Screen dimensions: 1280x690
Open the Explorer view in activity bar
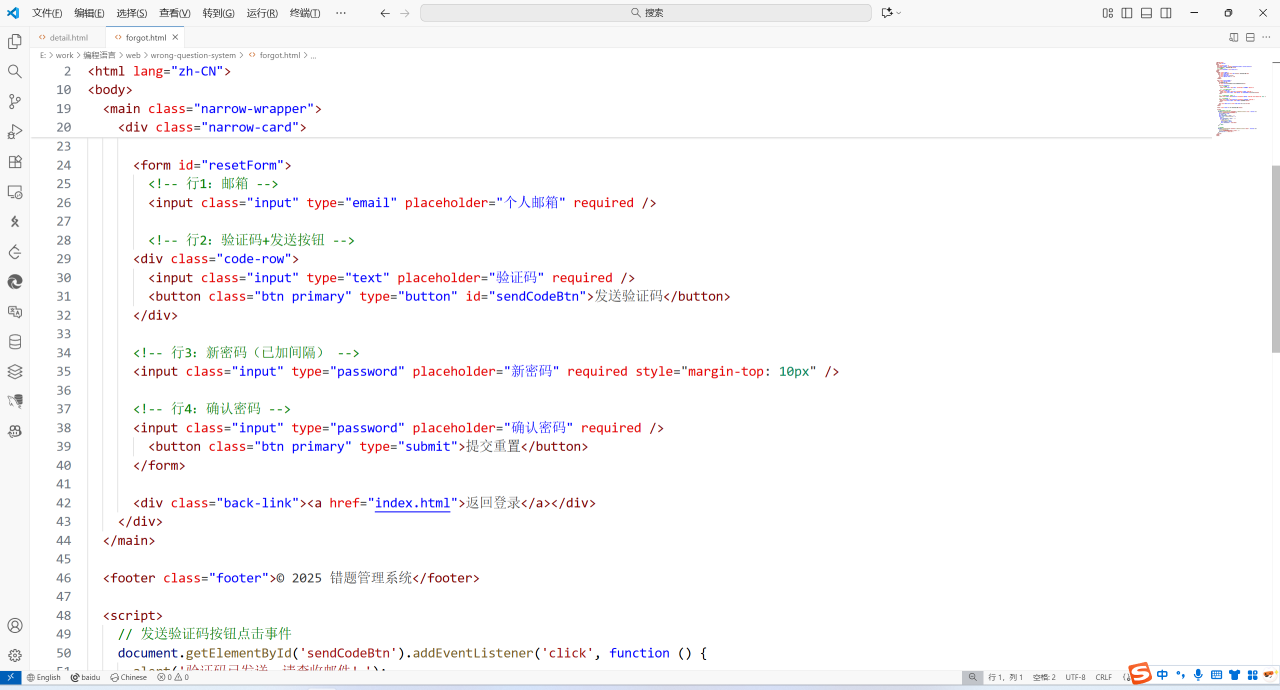15,42
